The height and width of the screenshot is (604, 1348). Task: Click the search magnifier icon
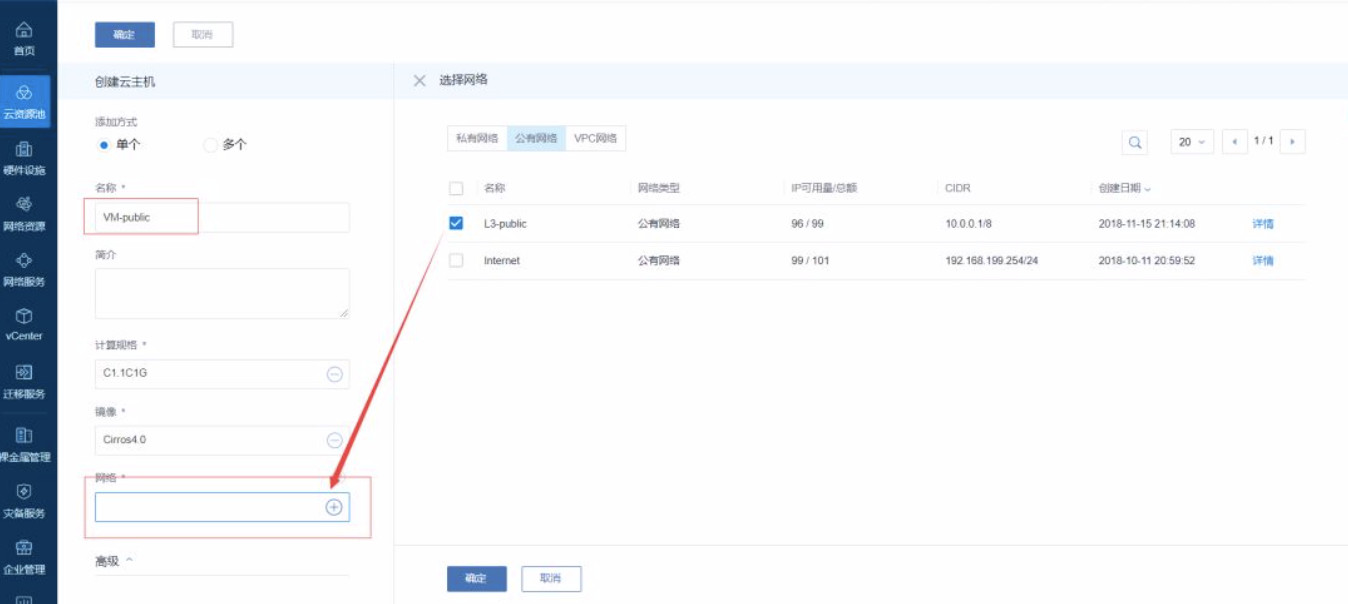click(x=1135, y=142)
